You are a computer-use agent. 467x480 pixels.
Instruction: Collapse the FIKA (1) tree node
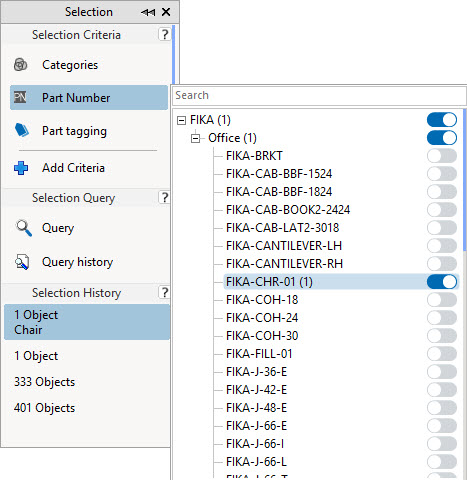coord(181,120)
